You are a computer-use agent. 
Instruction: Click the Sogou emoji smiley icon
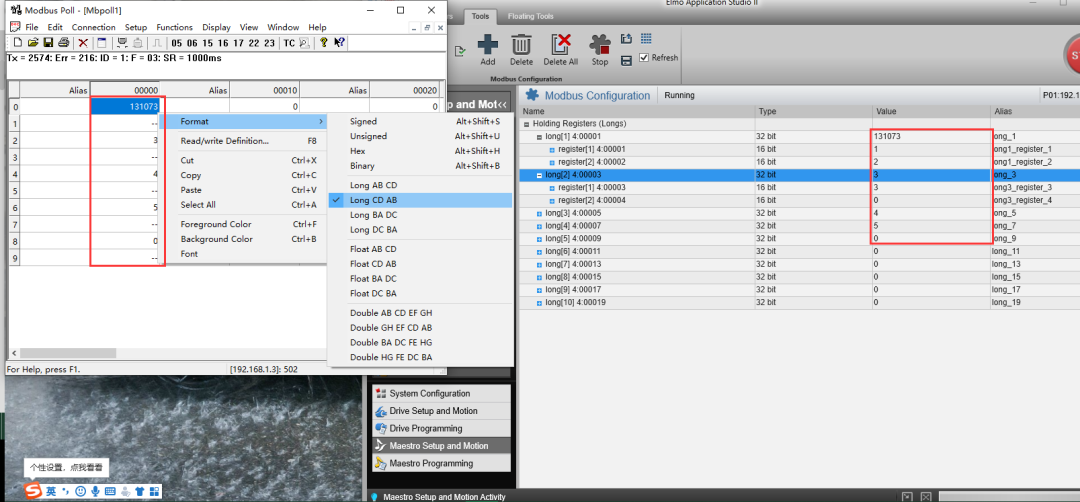[81, 492]
